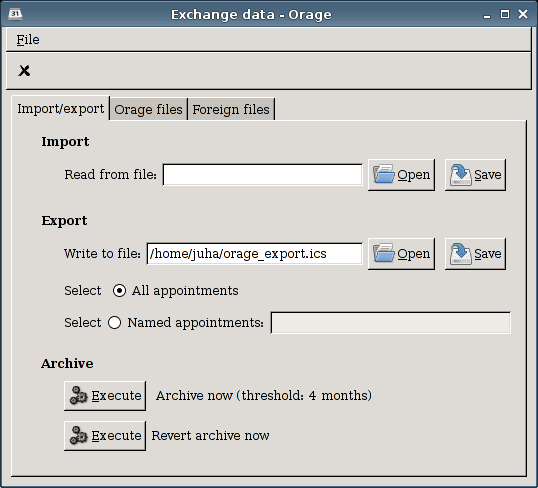Execute Revert archive now action
The width and height of the screenshot is (538, 488).
point(105,436)
